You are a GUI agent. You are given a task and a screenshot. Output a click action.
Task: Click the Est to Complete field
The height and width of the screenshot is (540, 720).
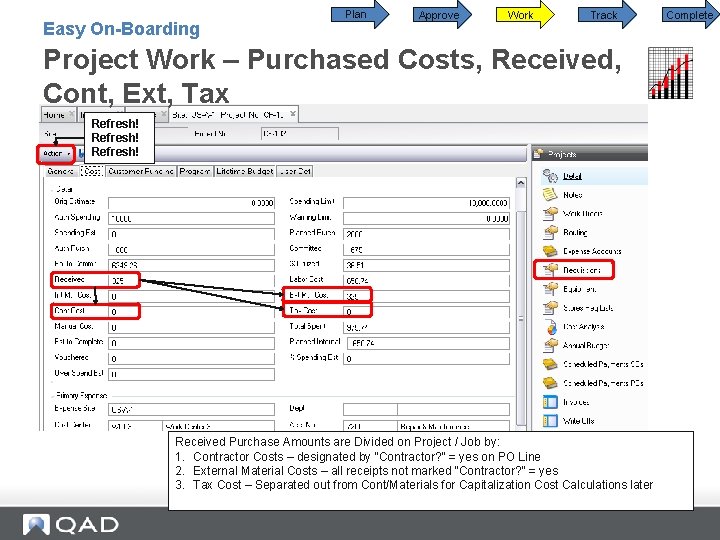point(191,343)
